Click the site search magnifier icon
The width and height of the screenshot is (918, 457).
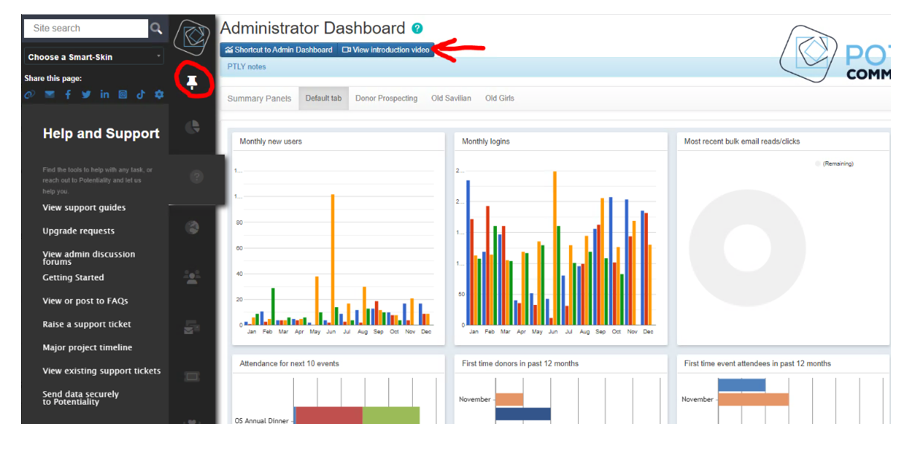click(x=156, y=29)
